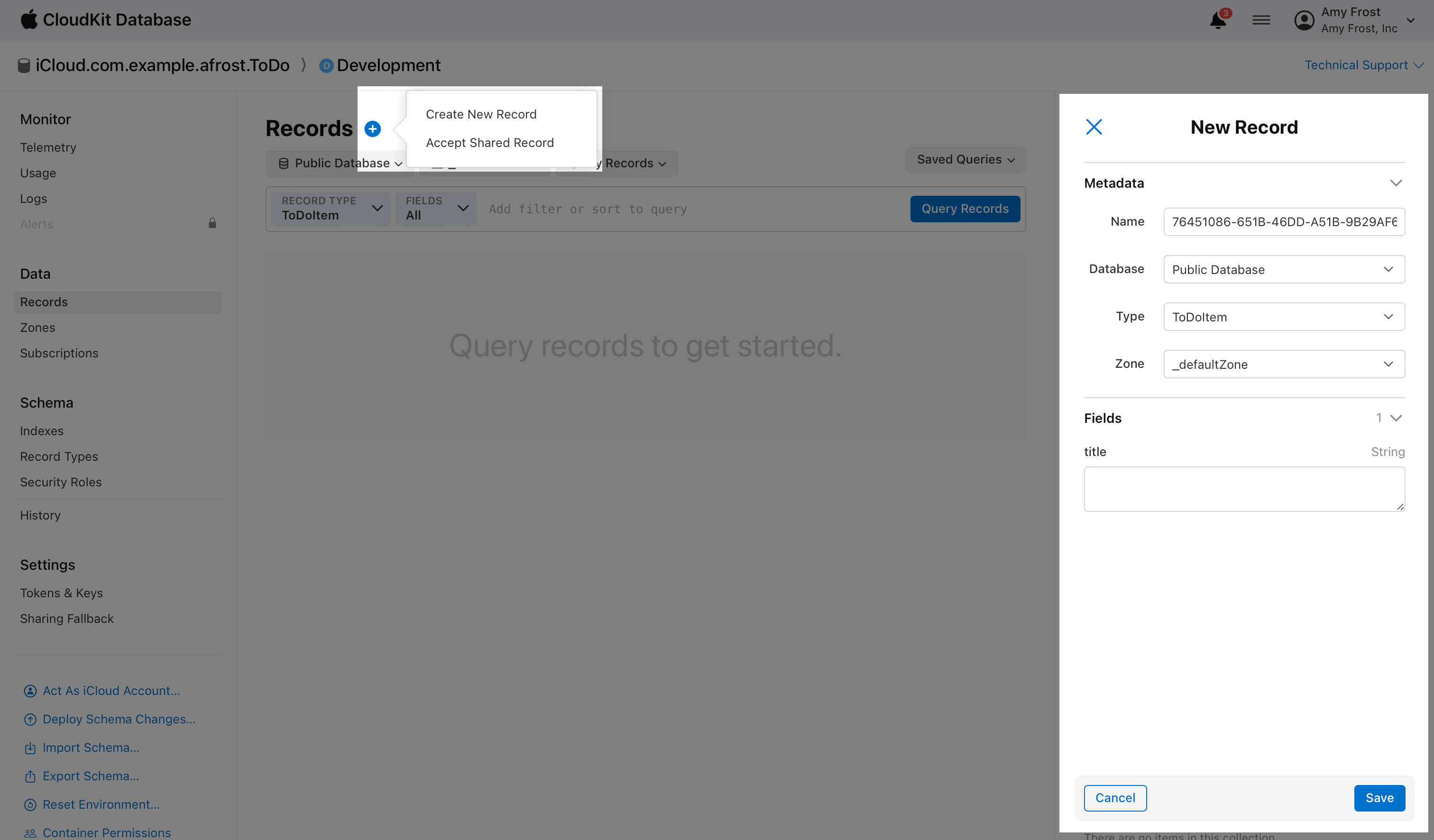This screenshot has width=1434, height=840.
Task: Choose Accept Shared Record from popup
Action: [x=489, y=143]
